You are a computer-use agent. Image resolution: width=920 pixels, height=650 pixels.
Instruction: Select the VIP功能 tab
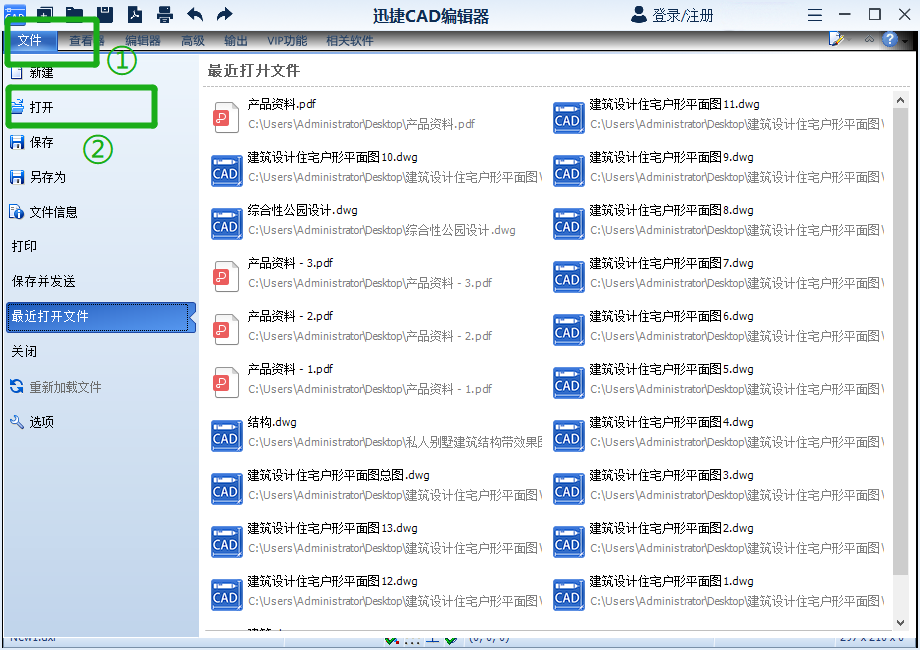[287, 41]
